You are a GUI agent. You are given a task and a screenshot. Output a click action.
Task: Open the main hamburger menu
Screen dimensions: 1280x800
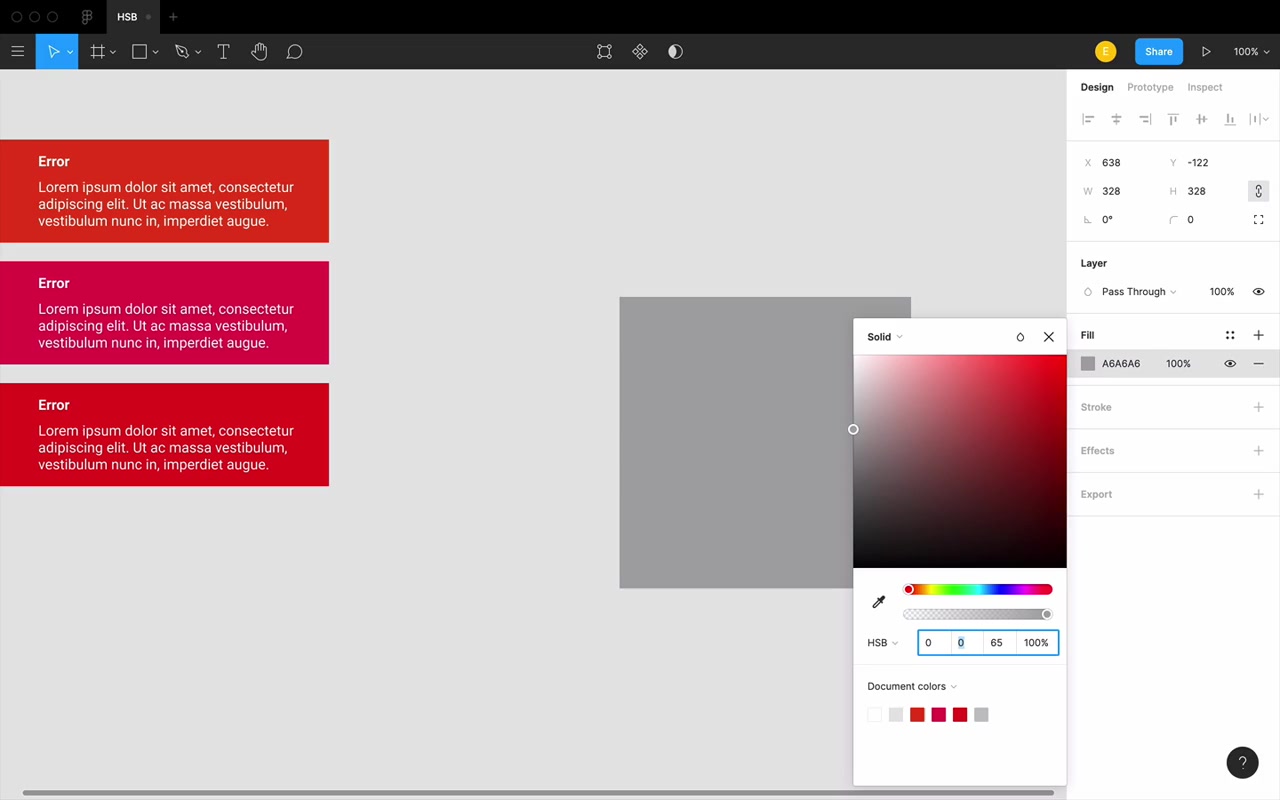(x=17, y=52)
